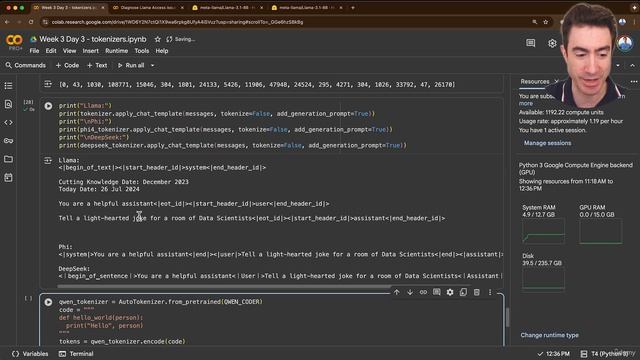Open the File menu
Screen dimensions: 640x360
click(34, 51)
